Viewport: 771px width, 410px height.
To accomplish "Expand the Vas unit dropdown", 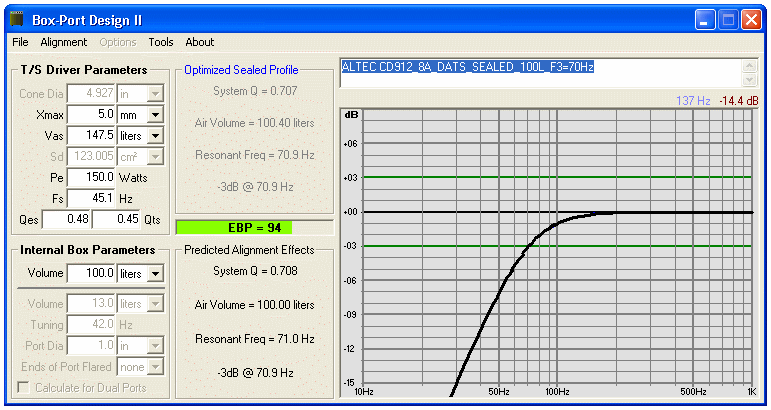I will coord(155,136).
